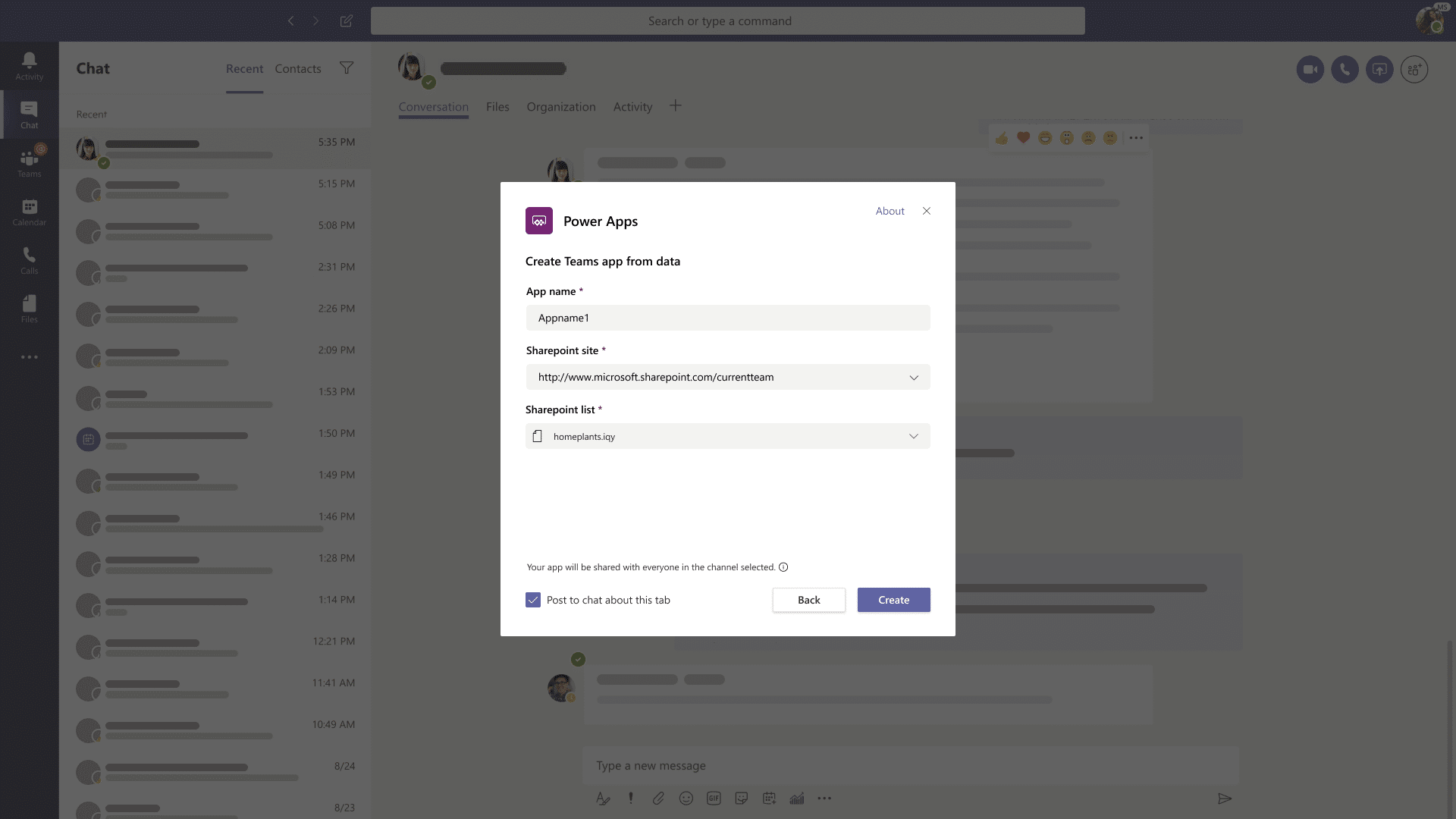Open Calendar from the left rail

29,211
